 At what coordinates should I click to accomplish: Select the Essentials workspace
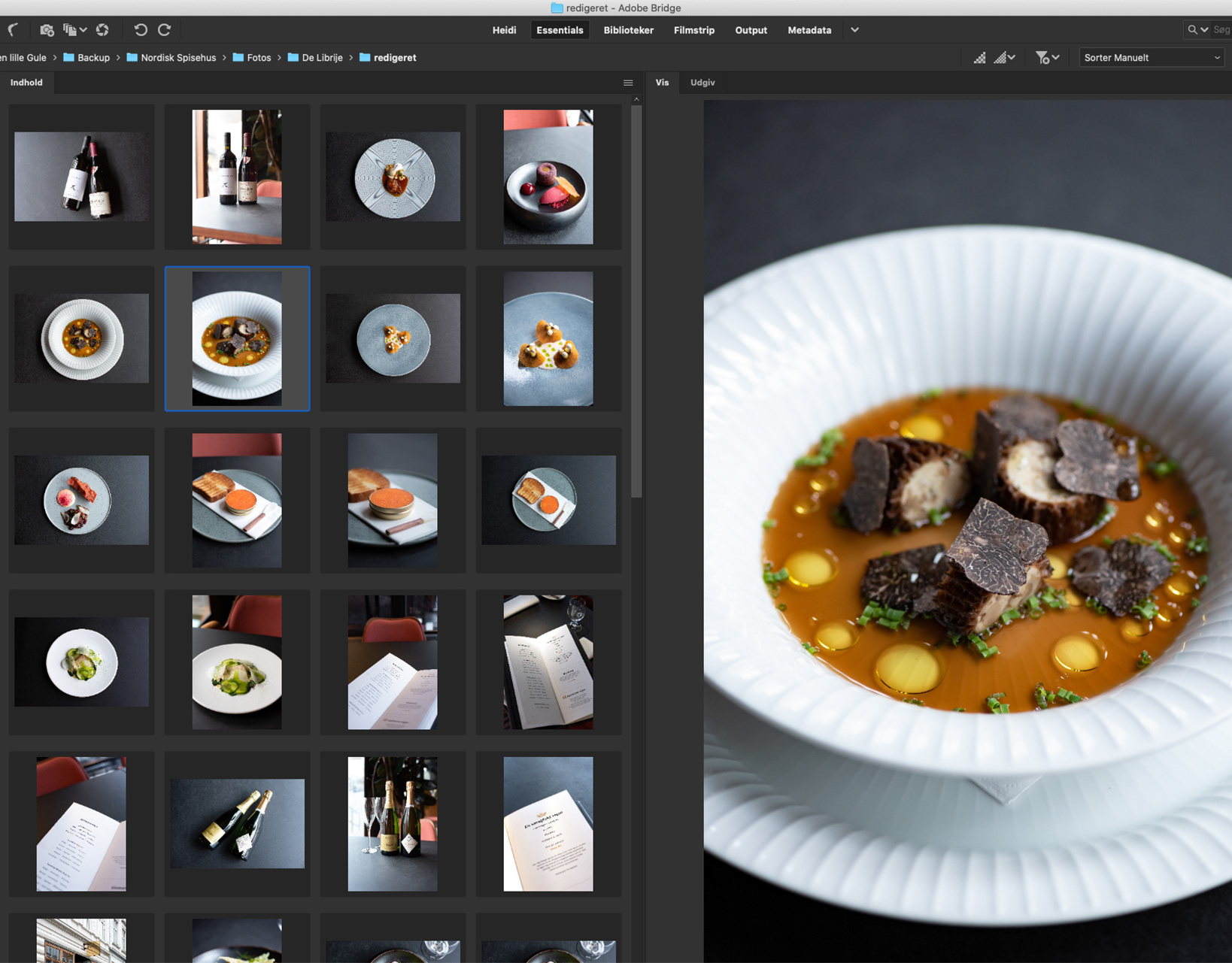point(560,30)
